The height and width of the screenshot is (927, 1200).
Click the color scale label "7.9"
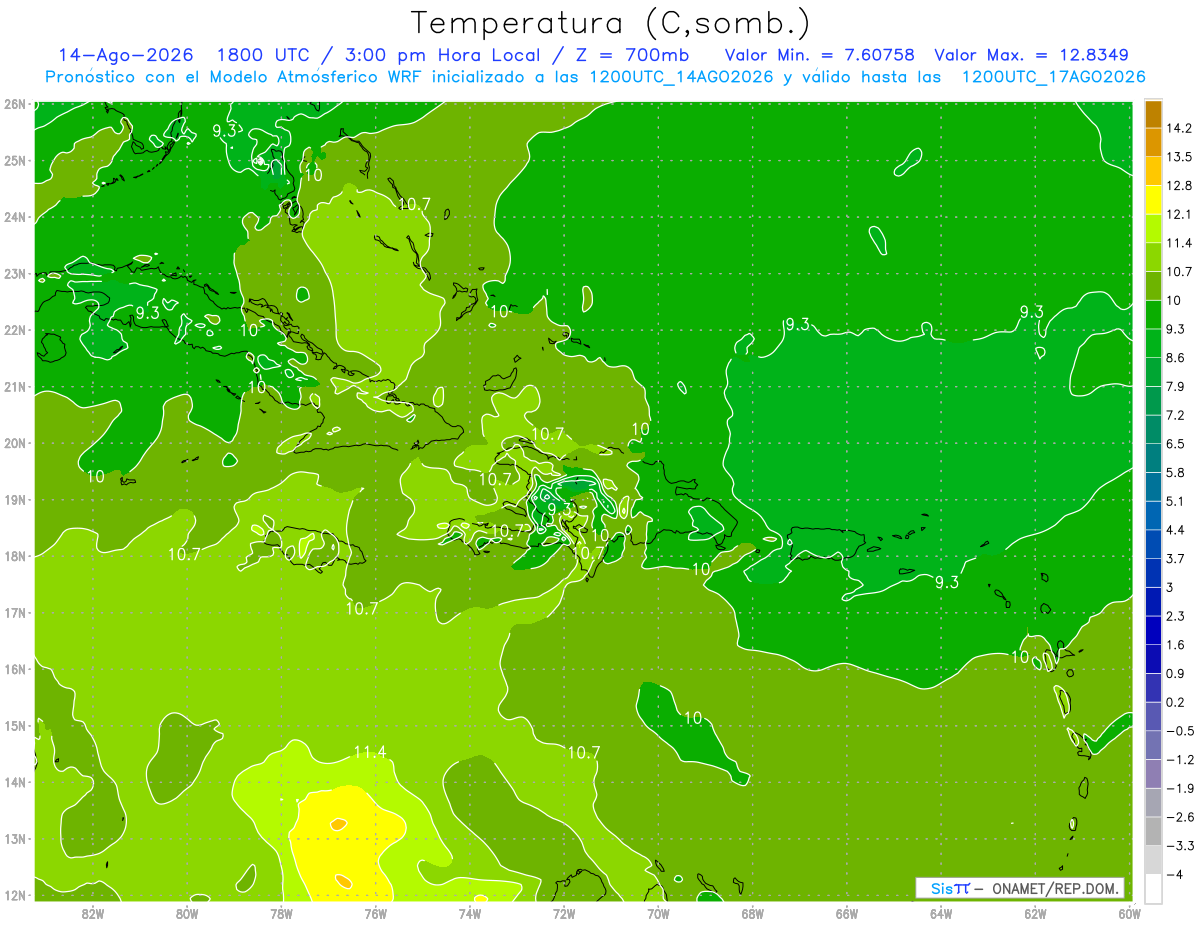(x=1177, y=386)
